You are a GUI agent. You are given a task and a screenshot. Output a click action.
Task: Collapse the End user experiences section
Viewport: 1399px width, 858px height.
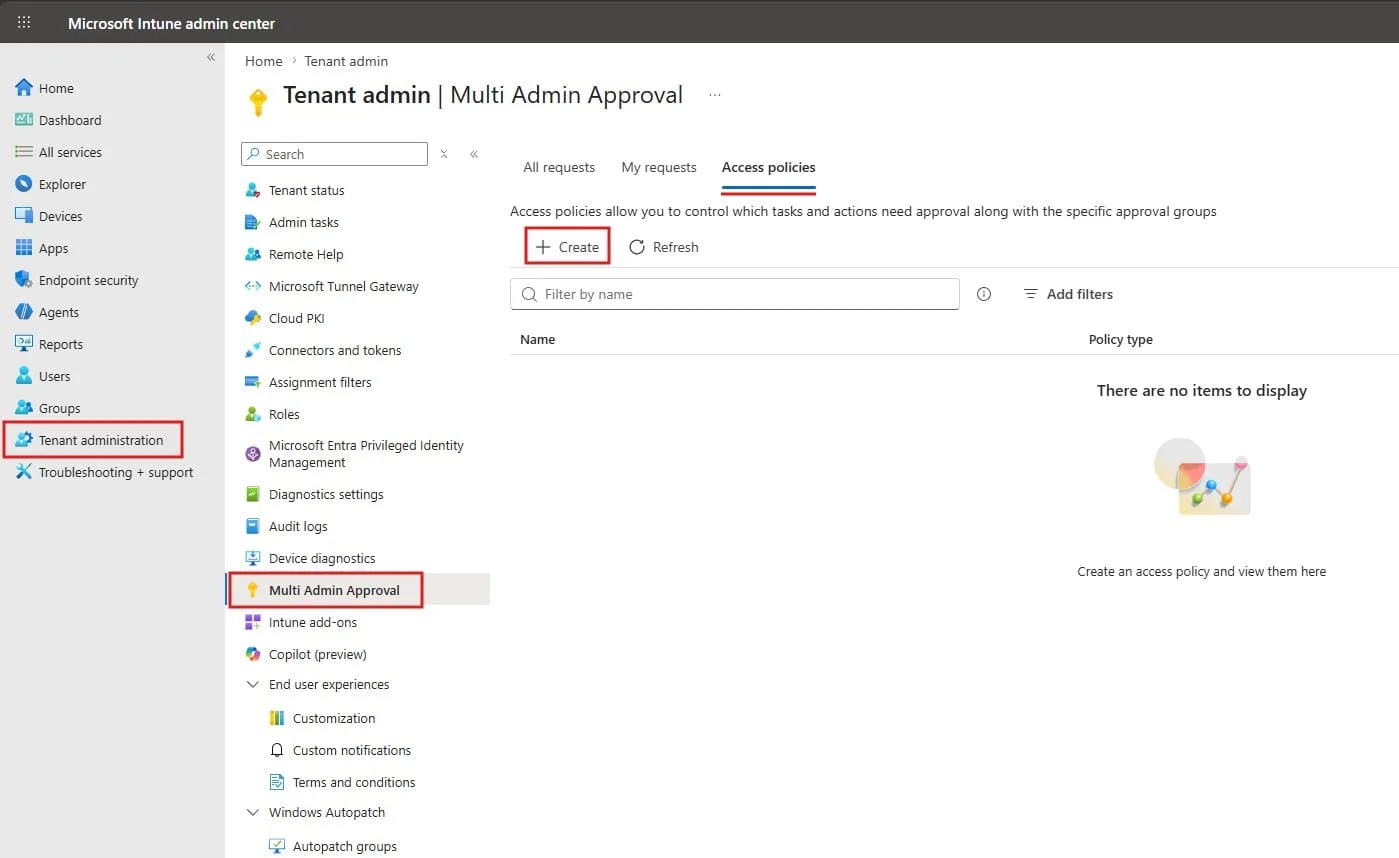tap(253, 685)
